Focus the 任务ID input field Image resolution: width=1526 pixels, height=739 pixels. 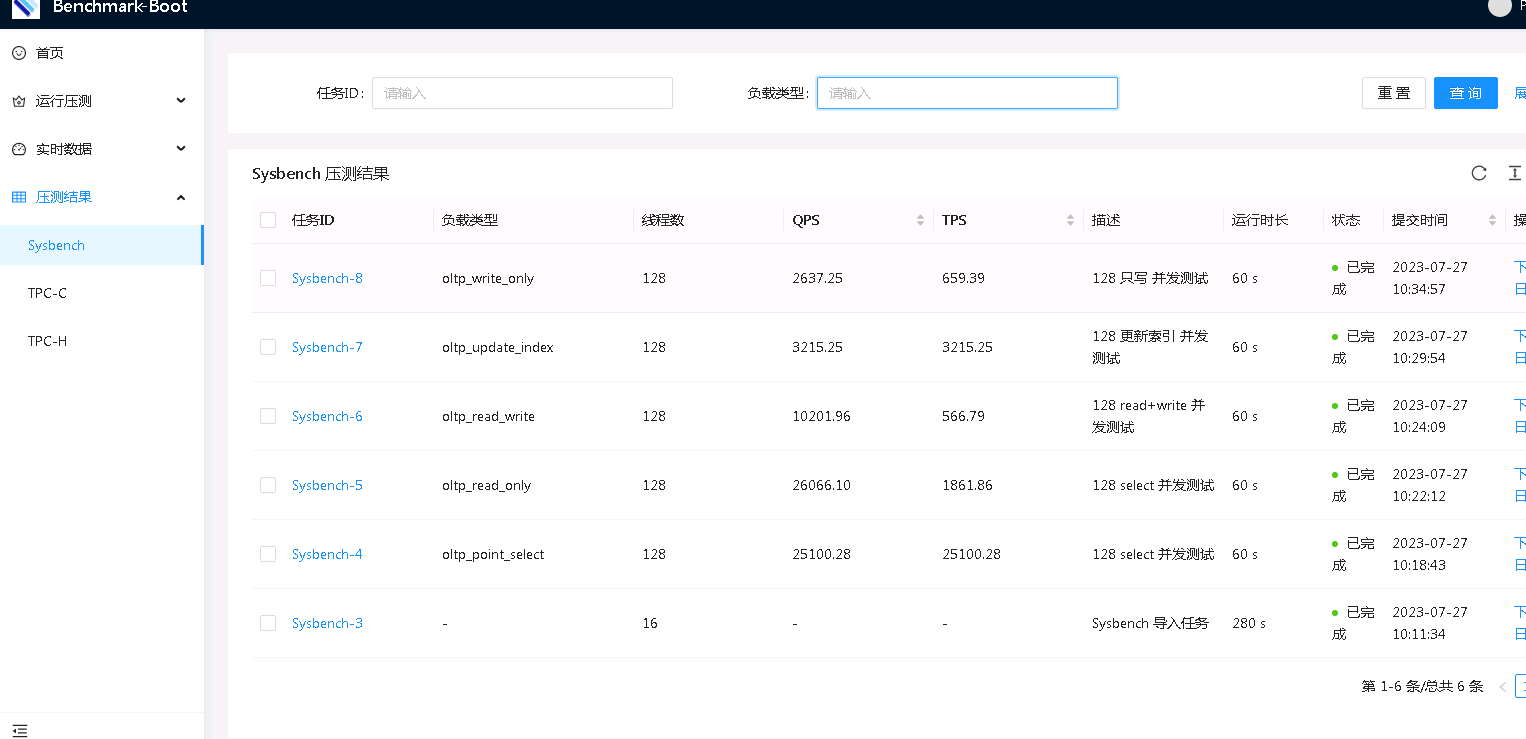[x=522, y=93]
